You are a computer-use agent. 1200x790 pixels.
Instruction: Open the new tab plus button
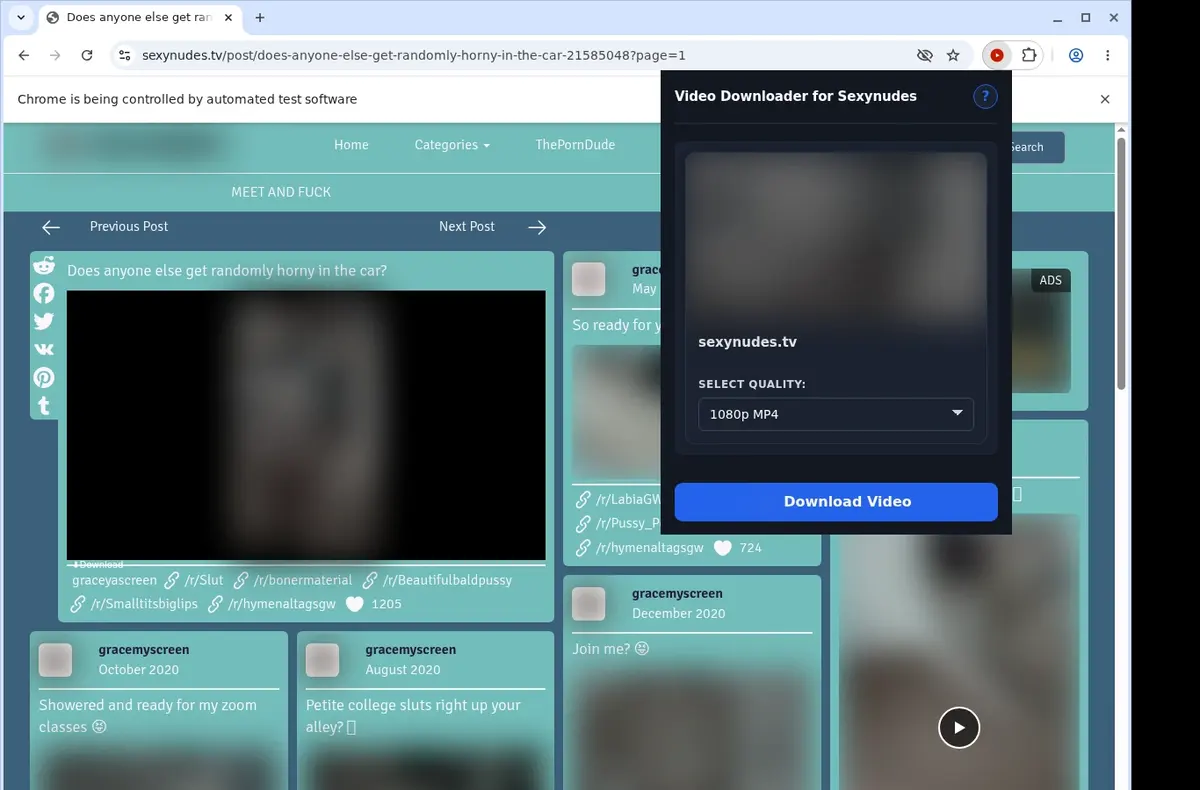pyautogui.click(x=260, y=18)
